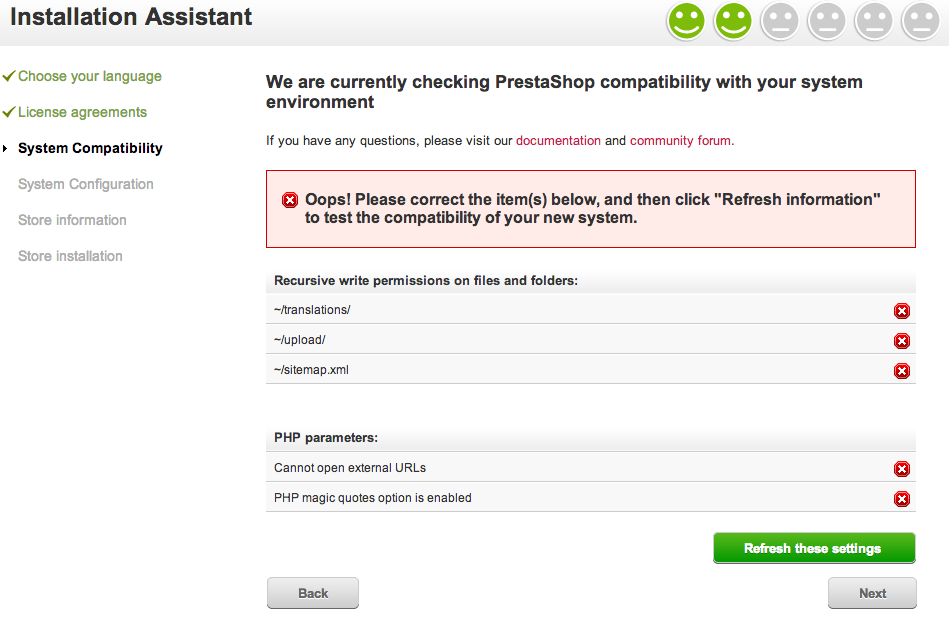Select System Compatibility in the sidebar
949x629 pixels.
tap(90, 148)
